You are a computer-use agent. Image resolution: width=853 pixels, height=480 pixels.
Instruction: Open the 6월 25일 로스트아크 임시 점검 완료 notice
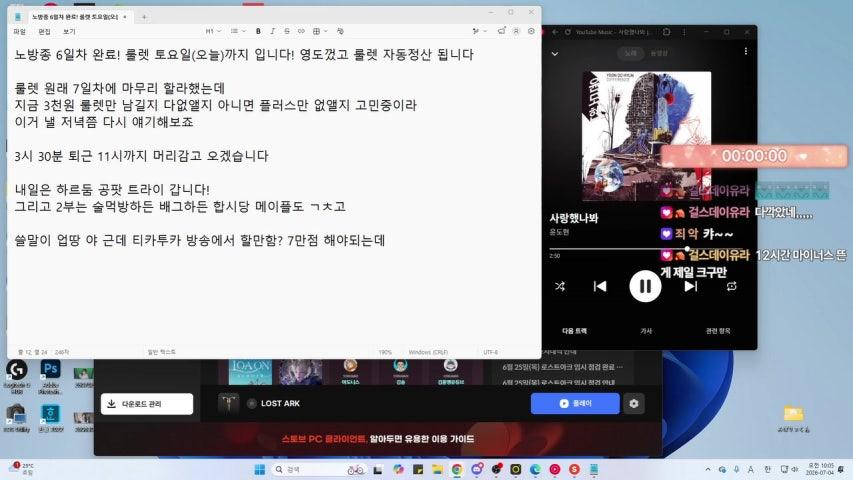pyautogui.click(x=563, y=367)
